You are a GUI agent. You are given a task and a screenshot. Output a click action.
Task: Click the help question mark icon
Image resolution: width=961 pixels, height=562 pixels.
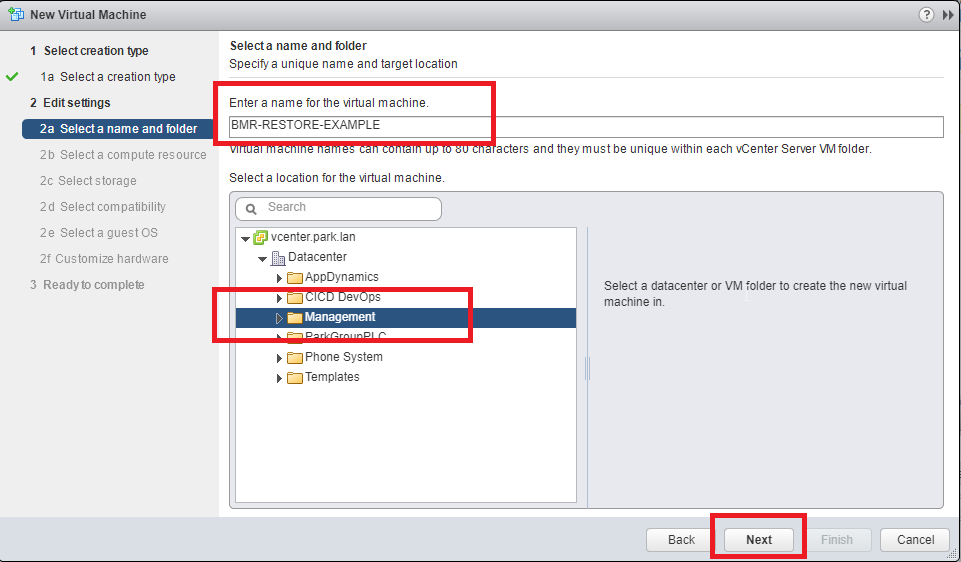tap(926, 15)
